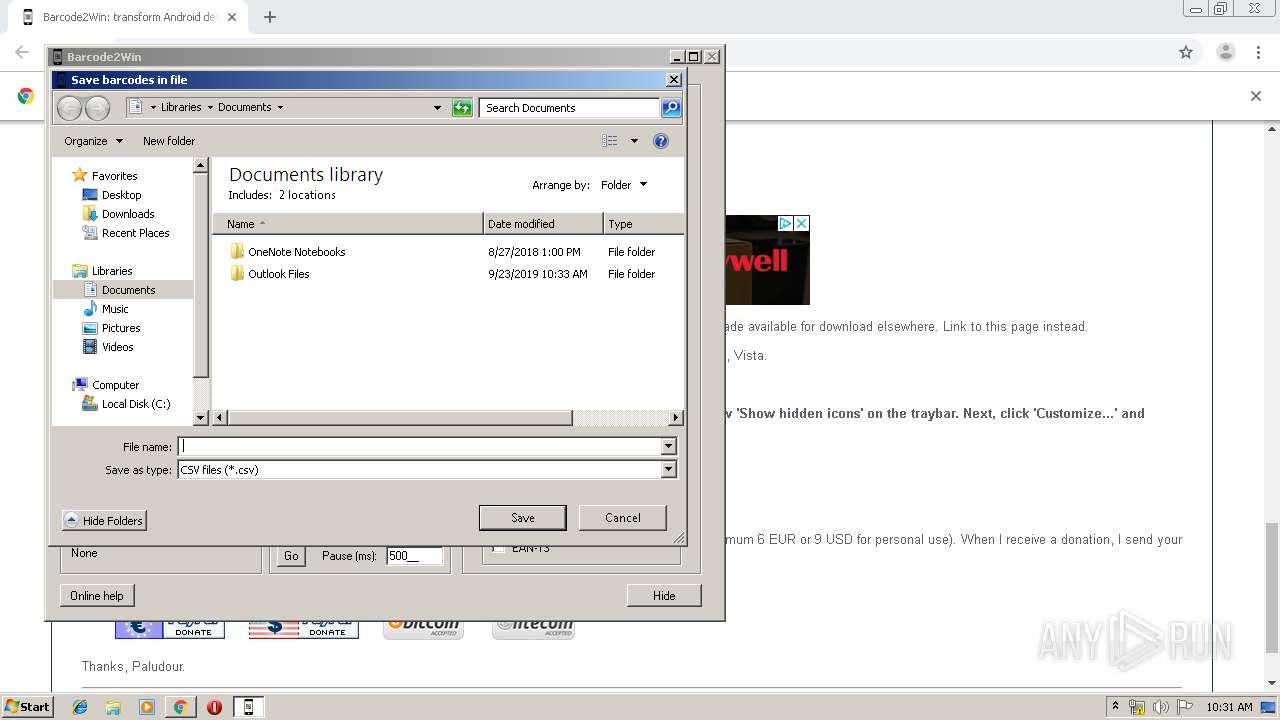Dismiss the Chrome infobar with X
Viewport: 1280px width, 720px height.
click(x=1256, y=96)
